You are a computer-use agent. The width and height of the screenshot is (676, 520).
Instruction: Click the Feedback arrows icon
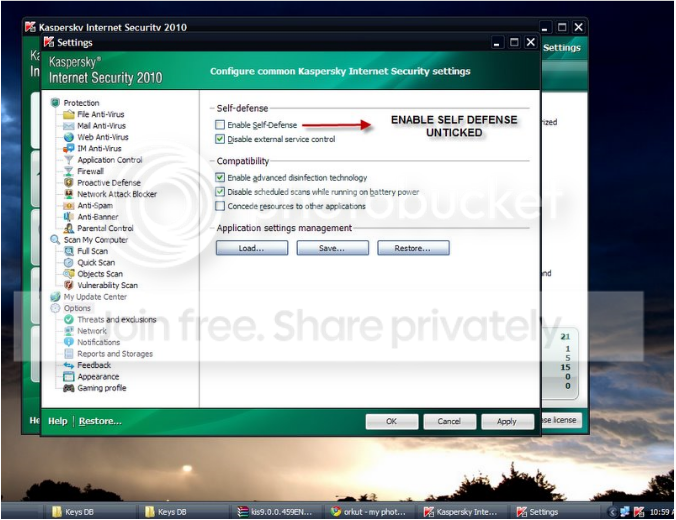click(x=69, y=365)
